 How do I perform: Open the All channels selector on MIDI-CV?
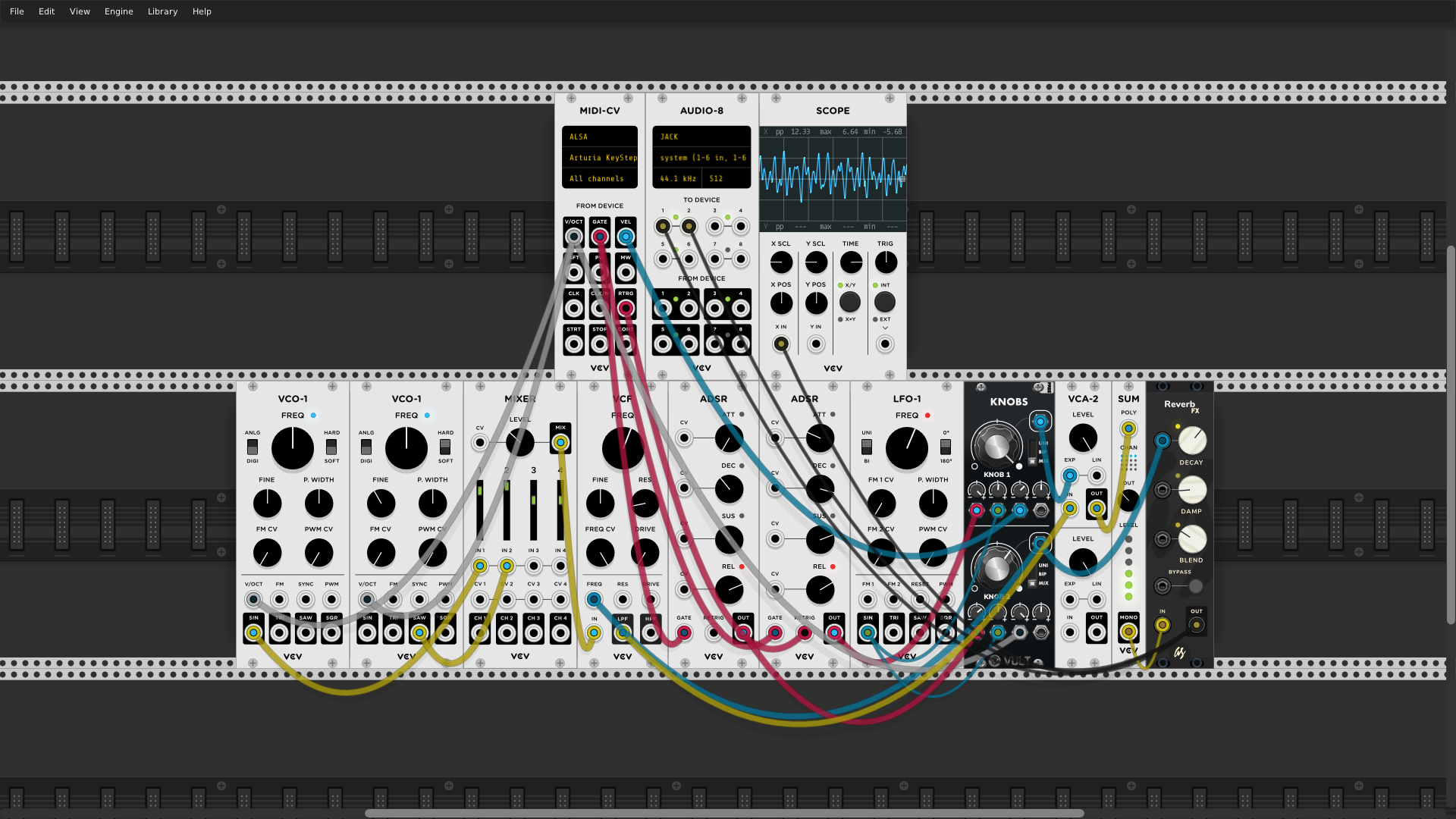(600, 179)
